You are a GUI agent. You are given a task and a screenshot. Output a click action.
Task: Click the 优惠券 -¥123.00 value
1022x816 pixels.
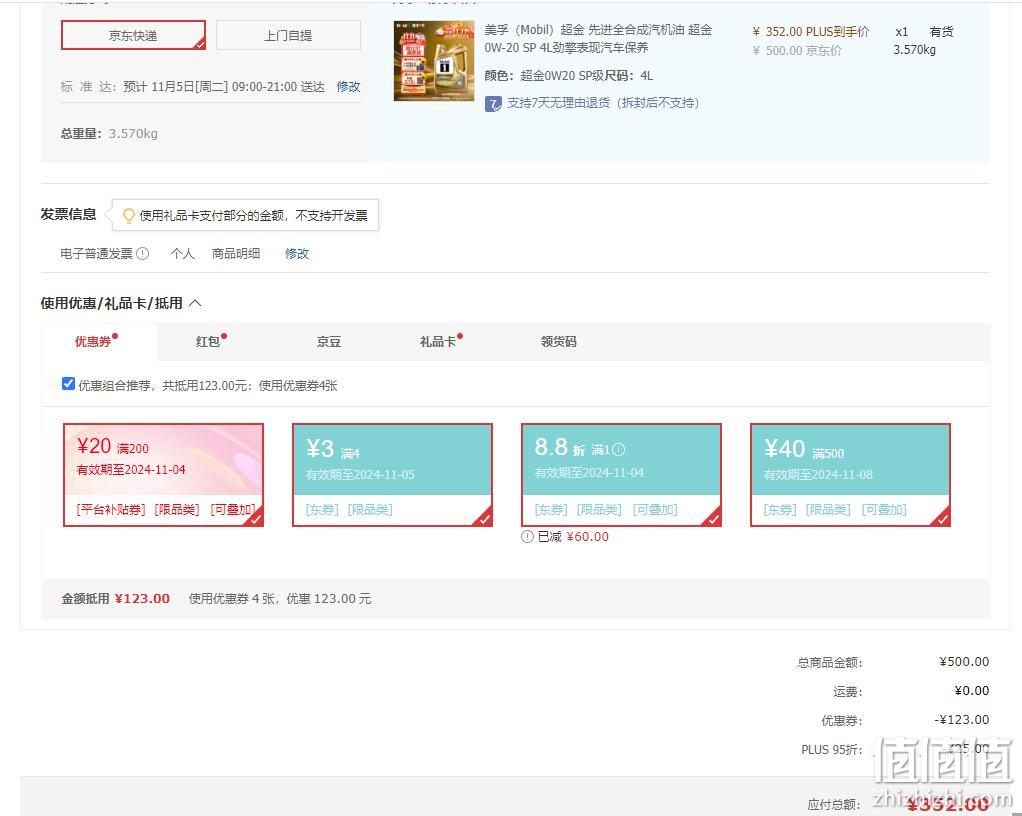(961, 720)
